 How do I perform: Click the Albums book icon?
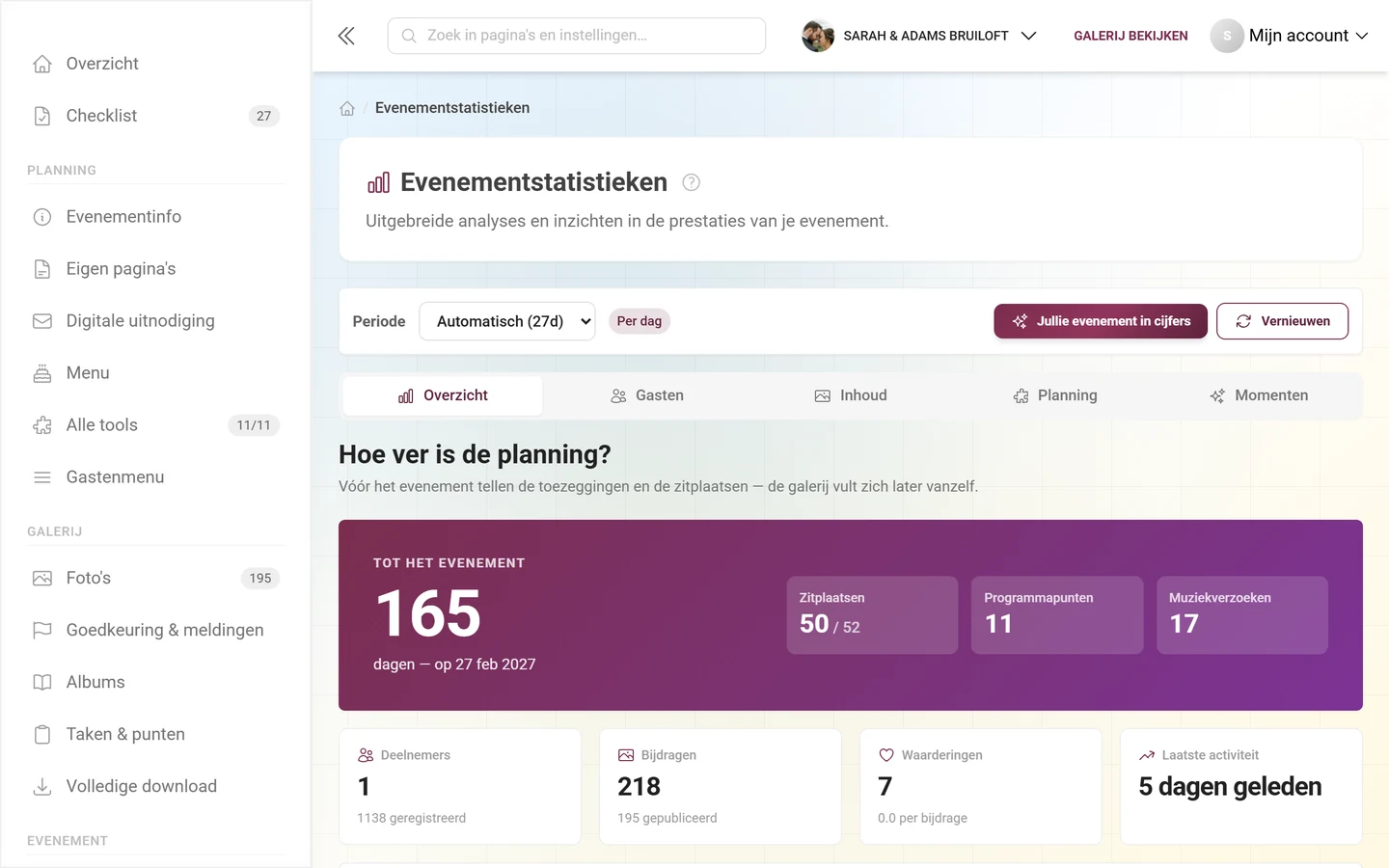click(x=42, y=683)
